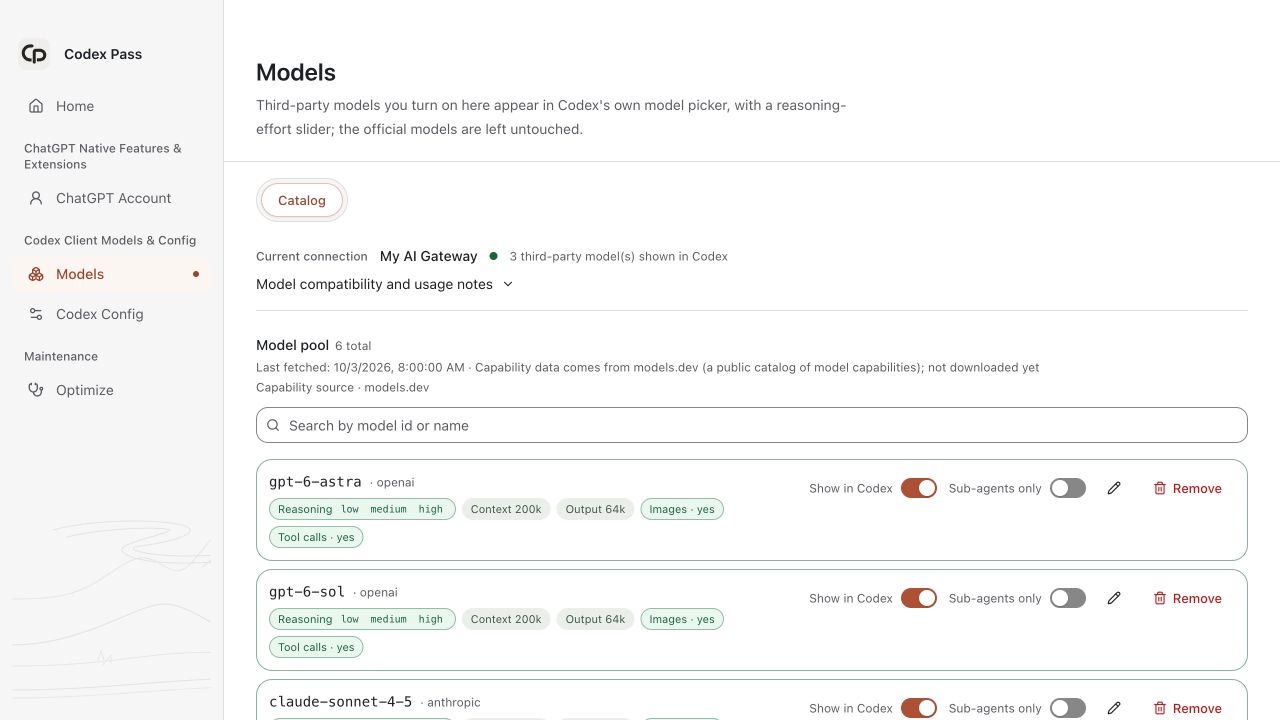Edit claude-sonnet-4-5 with the pencil icon
This screenshot has width=1280, height=720.
coord(1114,708)
